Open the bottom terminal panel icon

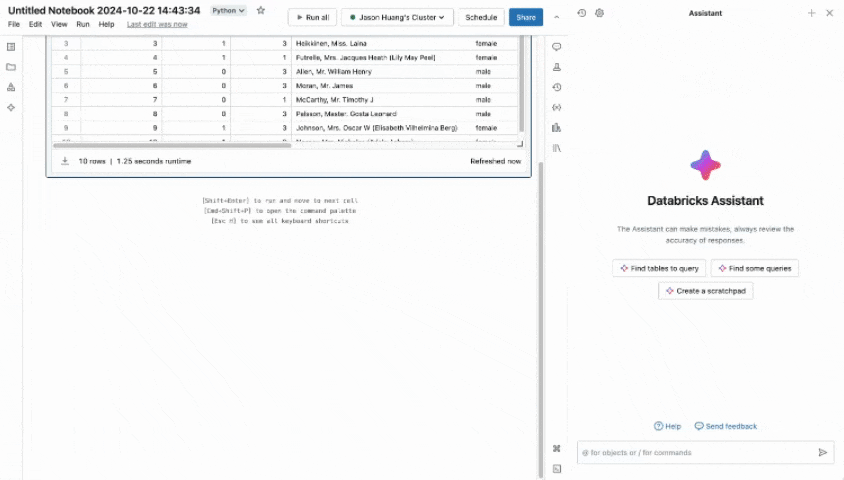pyautogui.click(x=557, y=469)
